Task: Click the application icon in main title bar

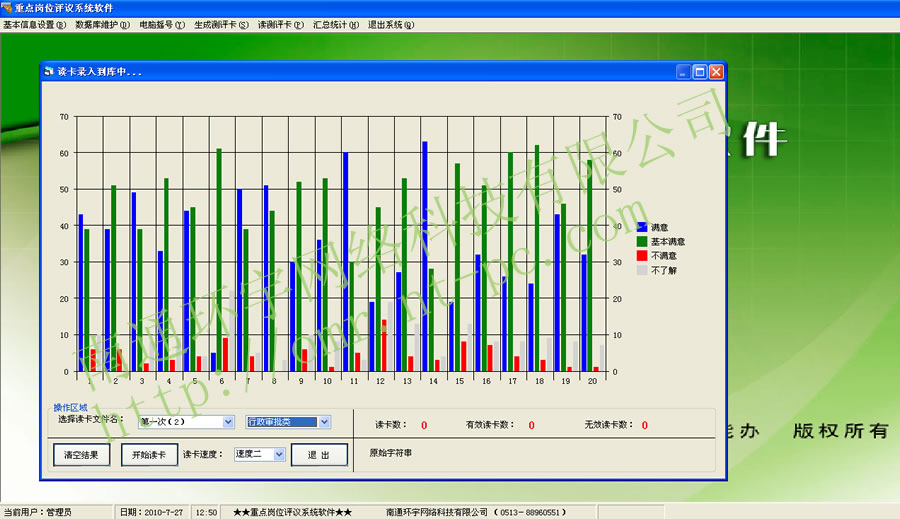Action: coord(7,7)
